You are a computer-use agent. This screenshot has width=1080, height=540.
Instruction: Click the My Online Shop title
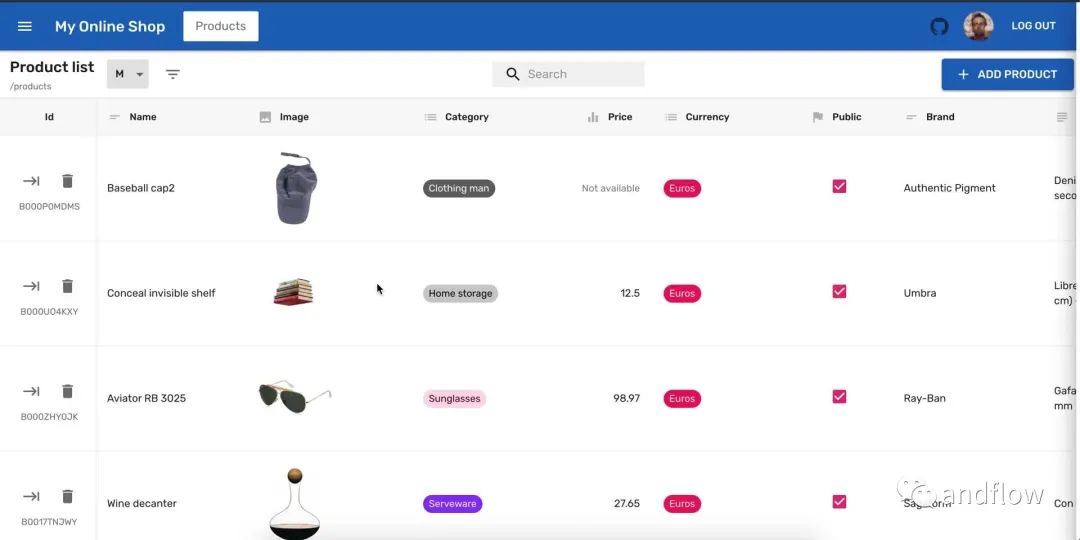point(110,26)
